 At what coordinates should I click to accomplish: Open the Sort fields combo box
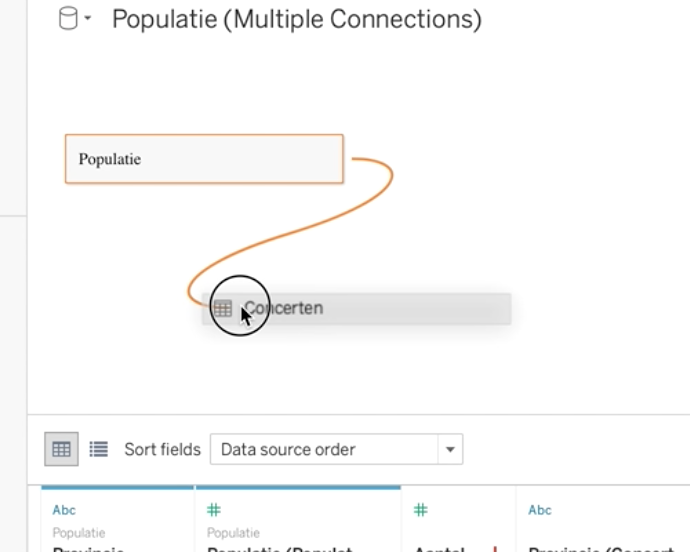[x=325, y=449]
